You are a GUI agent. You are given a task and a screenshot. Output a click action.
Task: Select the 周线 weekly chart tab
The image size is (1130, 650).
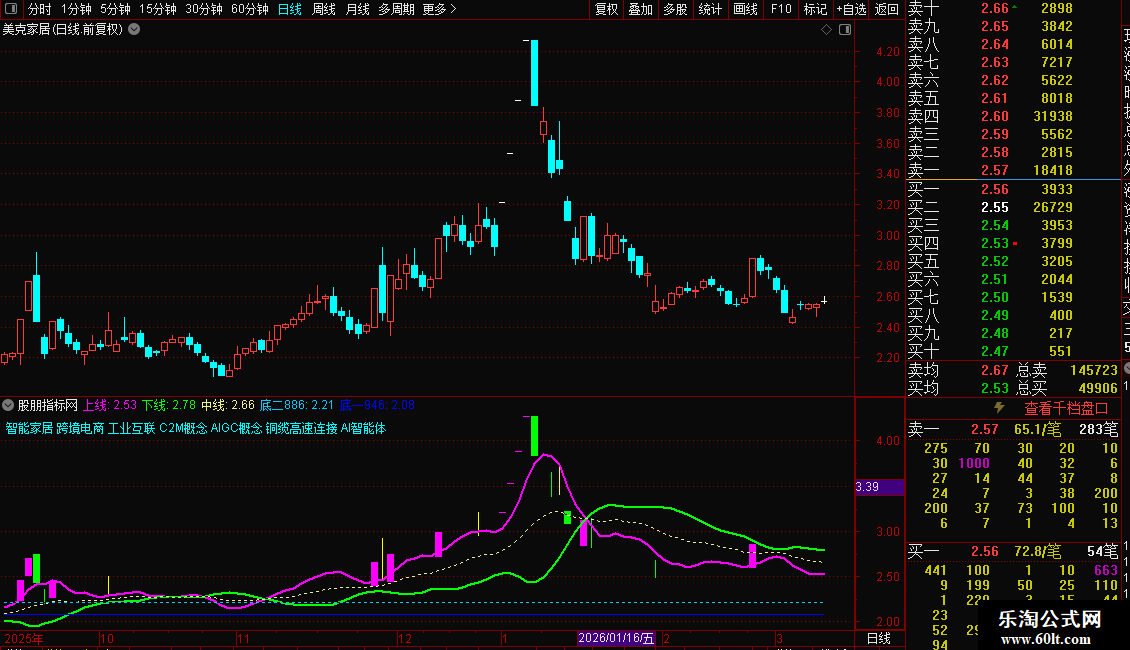click(x=324, y=9)
